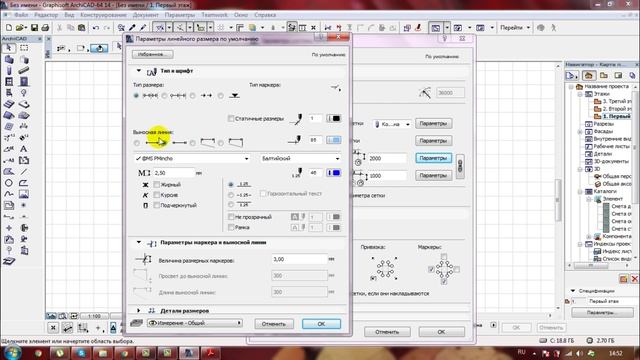Select the Window tool in the toolbox

9,82
